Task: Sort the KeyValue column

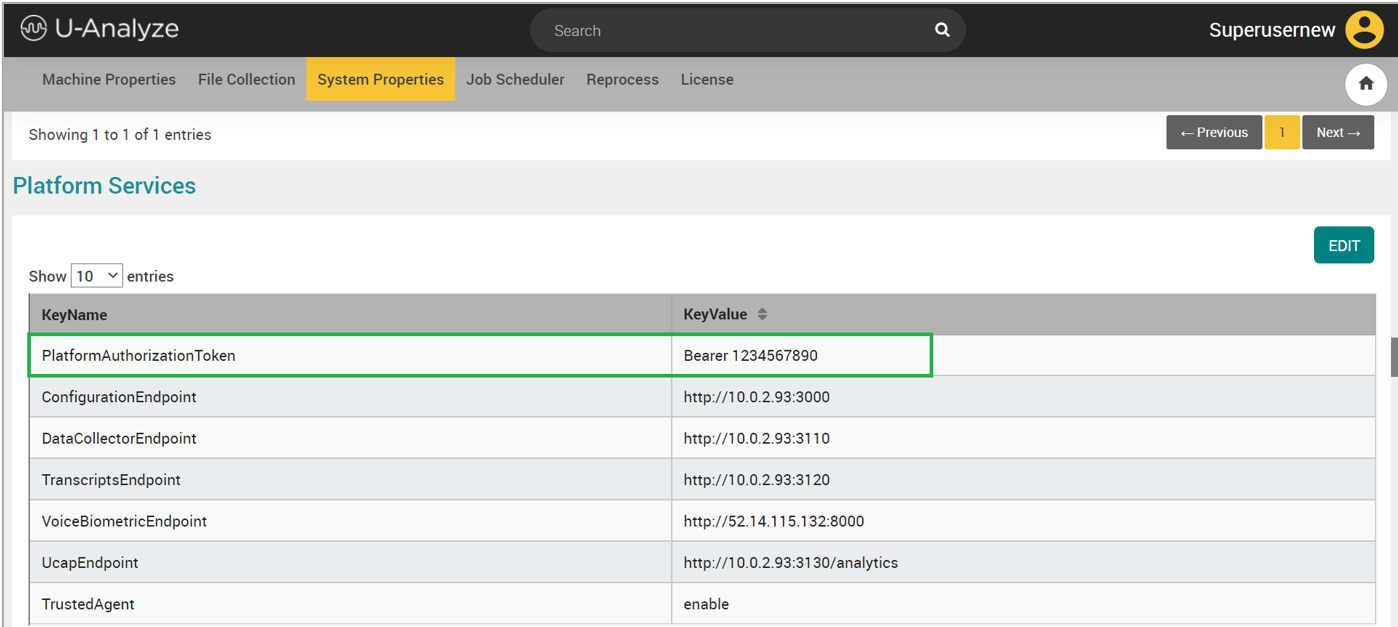Action: (x=762, y=314)
